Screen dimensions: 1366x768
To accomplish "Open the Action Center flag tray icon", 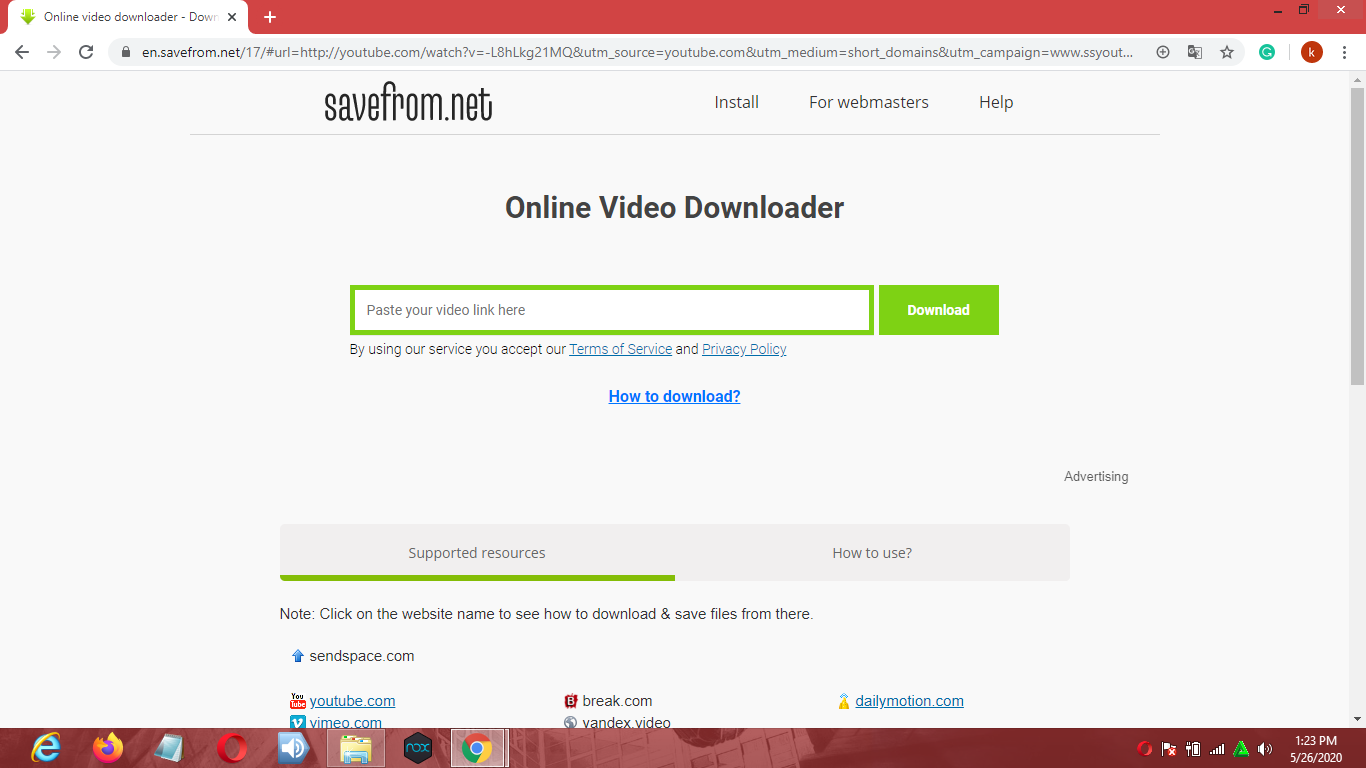I will coord(1168,749).
